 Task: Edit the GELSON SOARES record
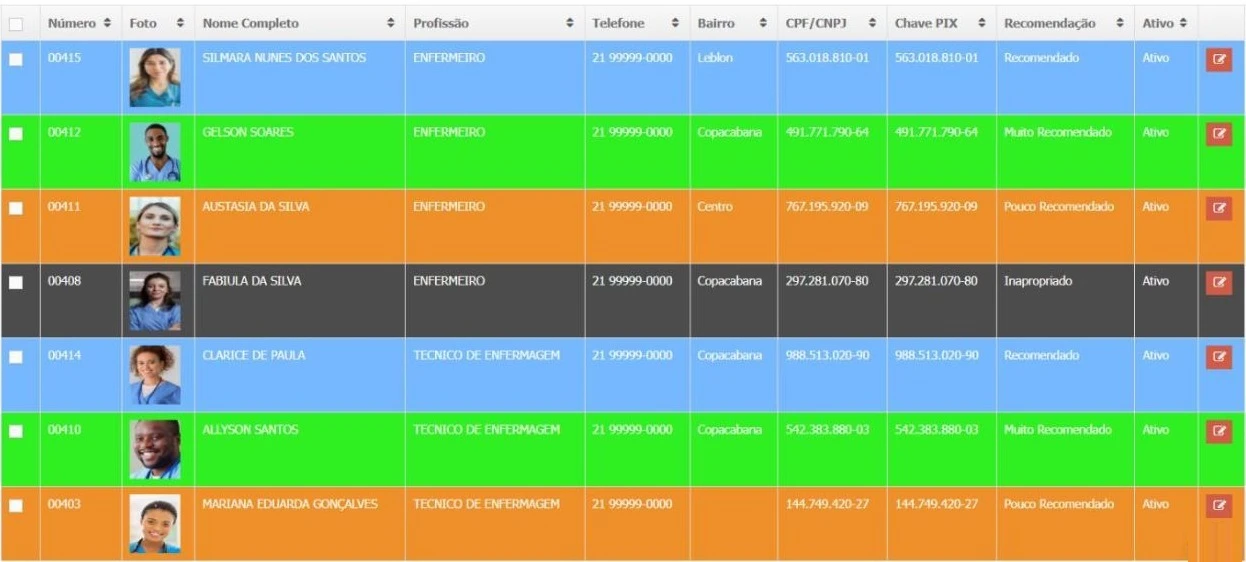point(1218,133)
